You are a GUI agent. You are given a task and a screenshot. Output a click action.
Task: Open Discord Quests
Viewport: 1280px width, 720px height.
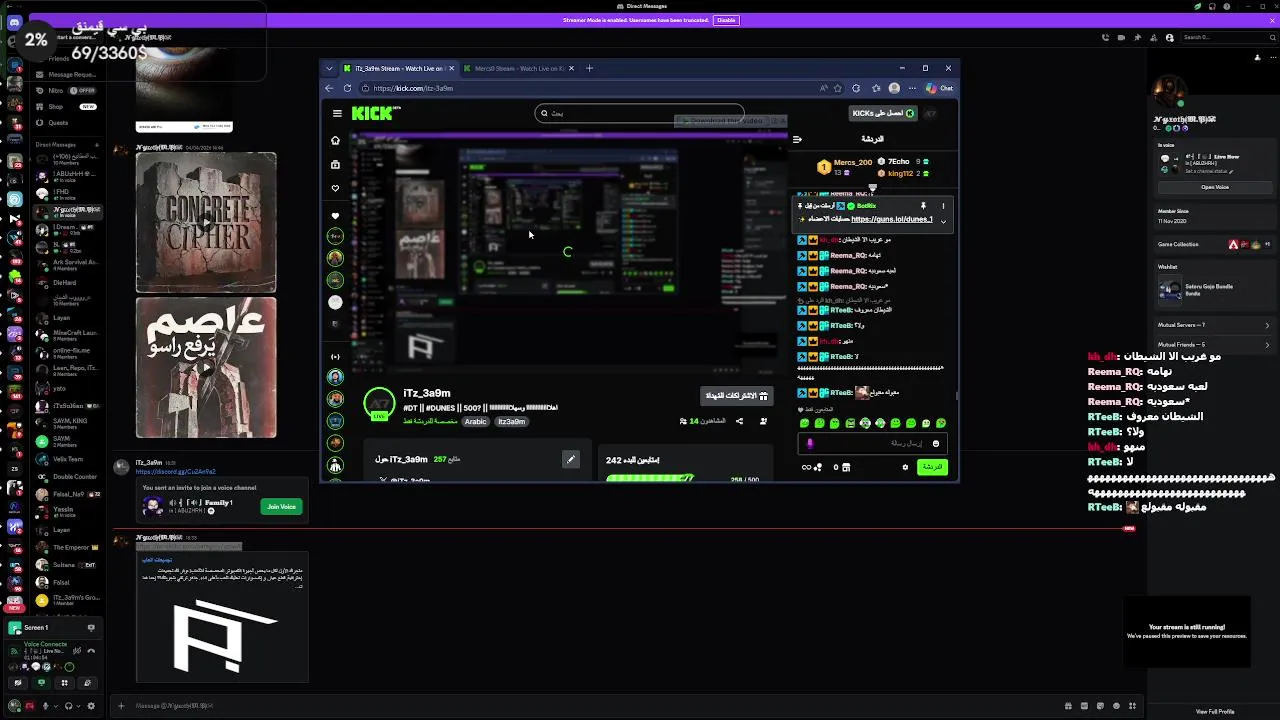click(67, 122)
